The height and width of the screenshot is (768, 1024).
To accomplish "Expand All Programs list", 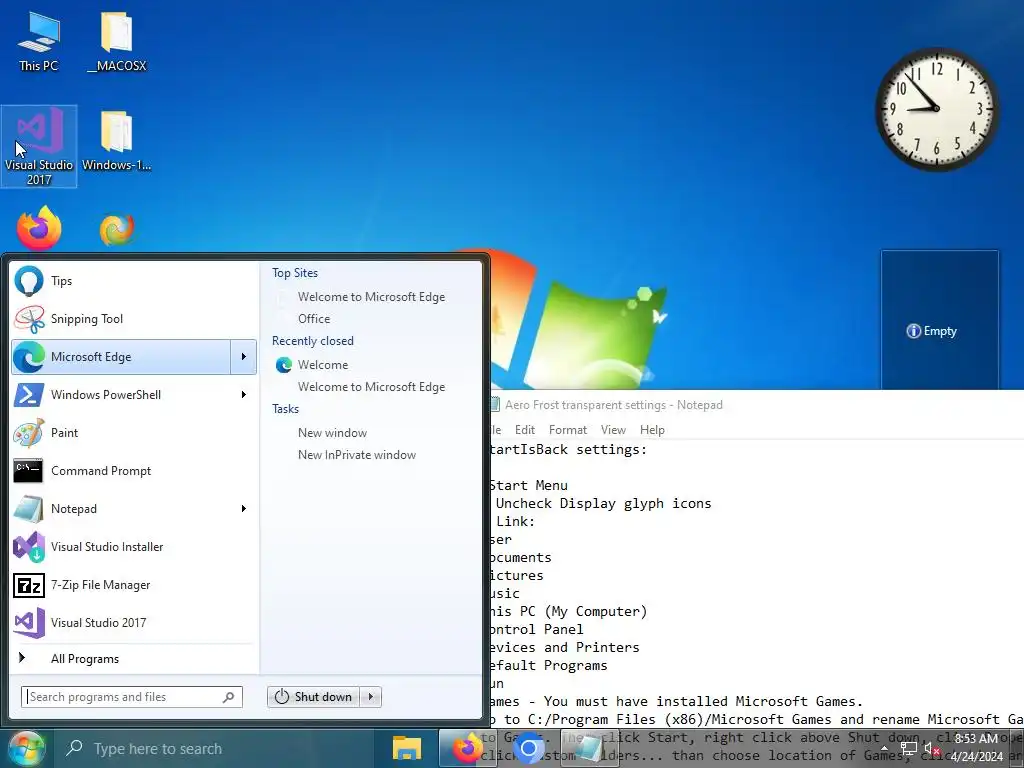I will pos(134,658).
